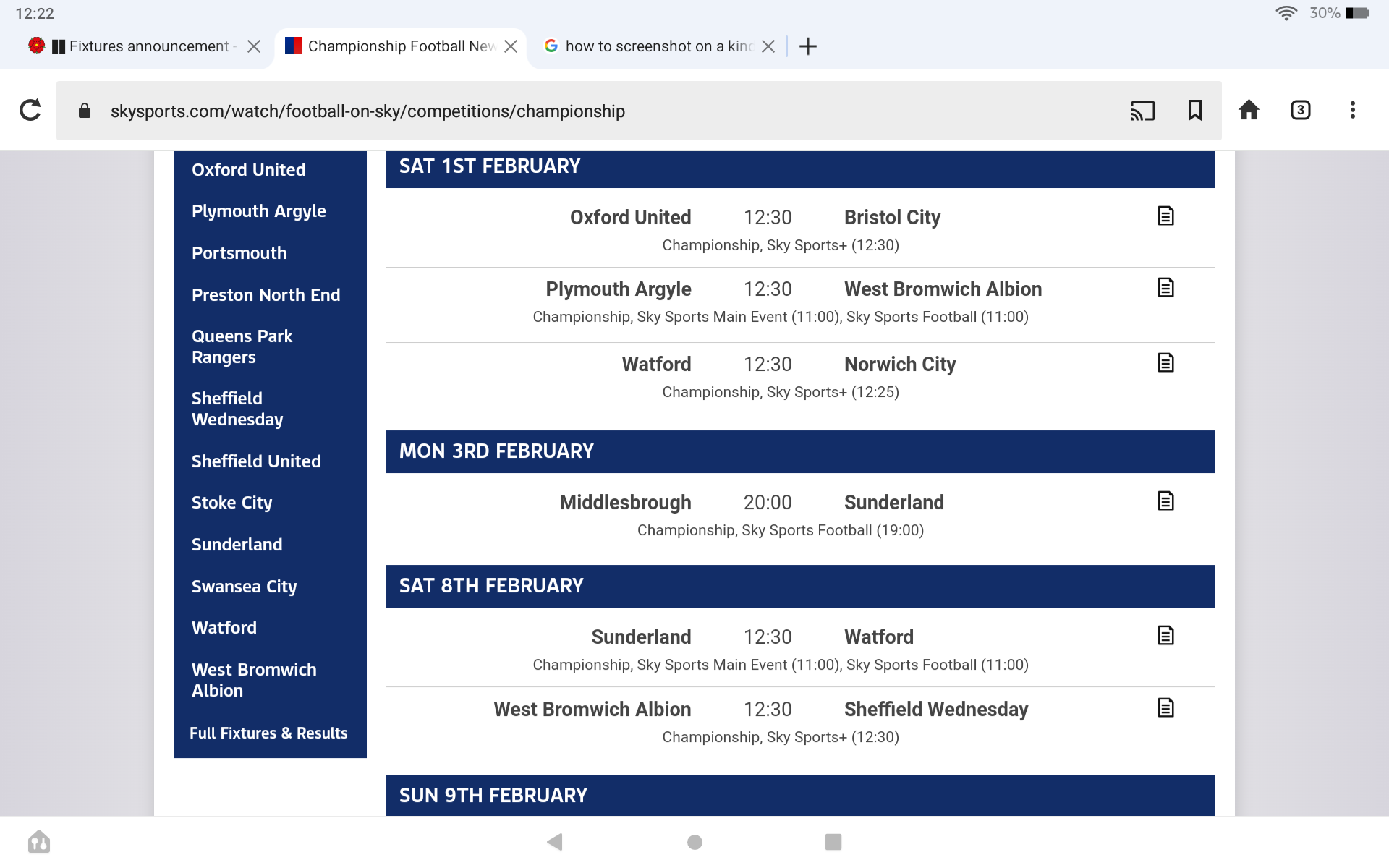Open Full Fixtures & Results link
This screenshot has height=868, width=1389.
point(268,733)
